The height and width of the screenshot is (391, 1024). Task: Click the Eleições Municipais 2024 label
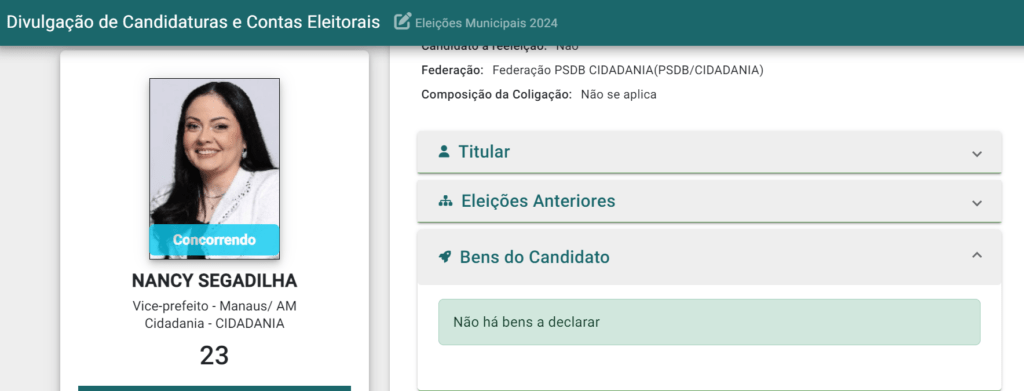[486, 23]
